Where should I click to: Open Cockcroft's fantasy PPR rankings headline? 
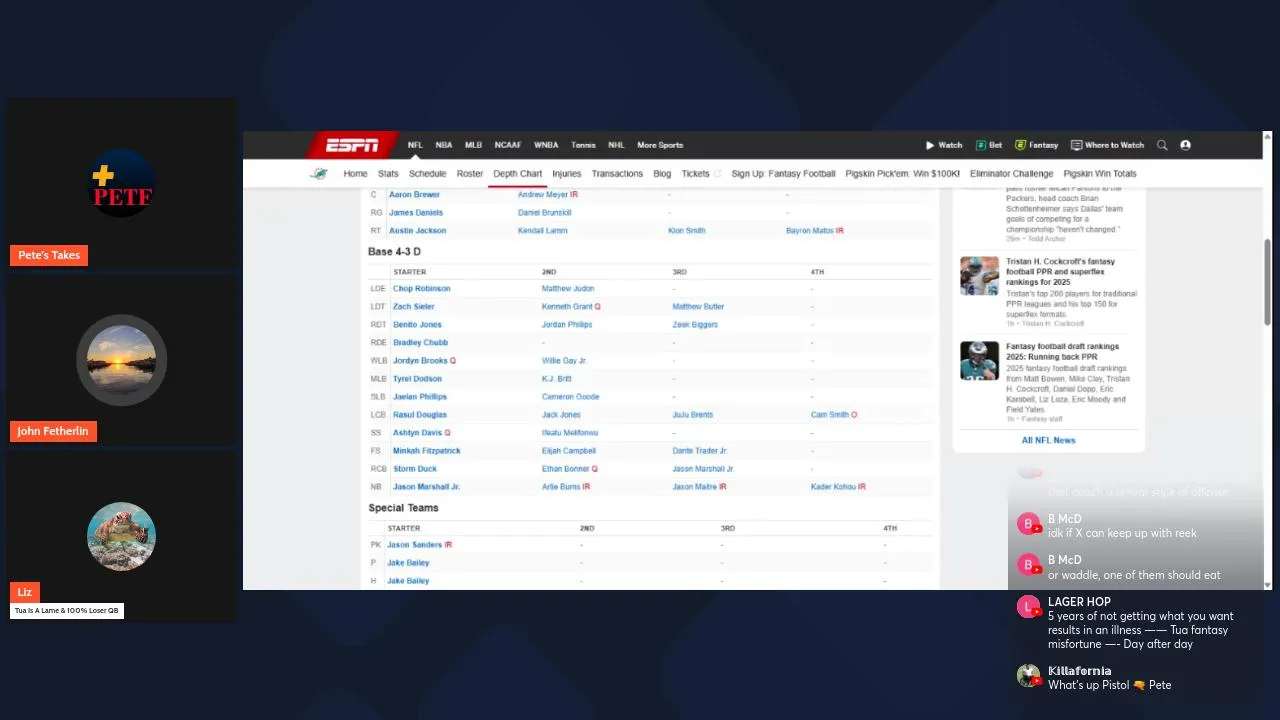tap(1061, 272)
